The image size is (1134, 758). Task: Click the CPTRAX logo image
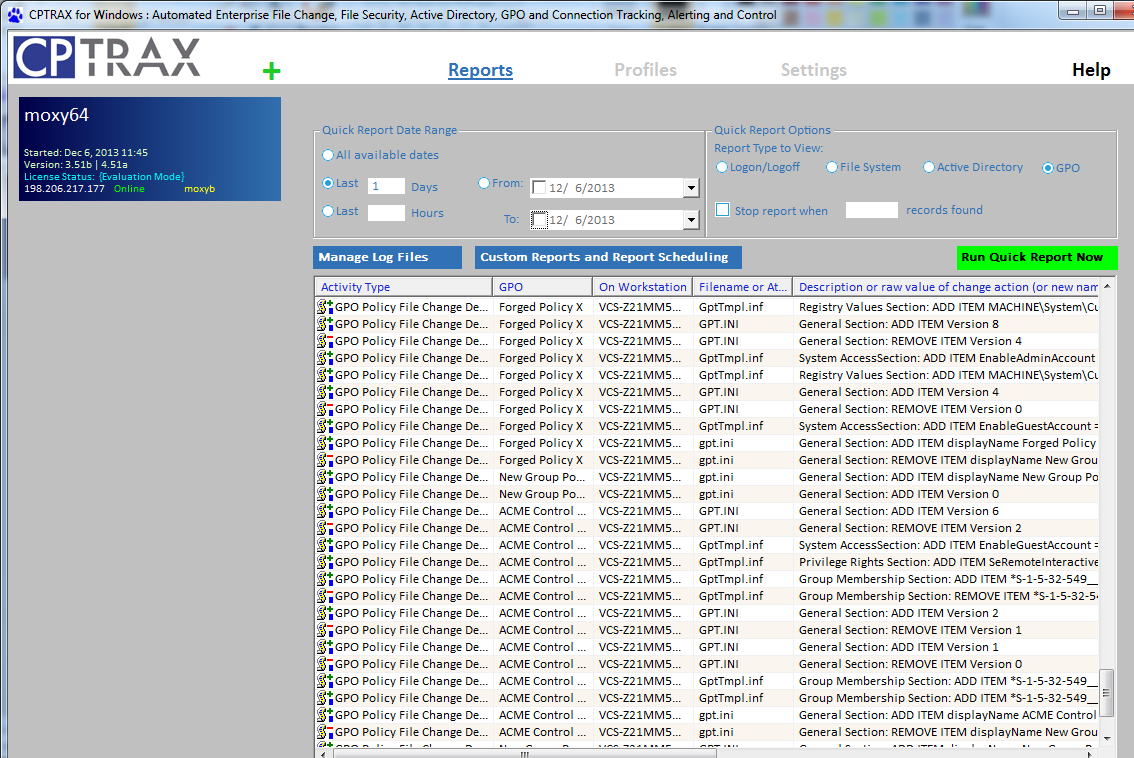tap(107, 58)
